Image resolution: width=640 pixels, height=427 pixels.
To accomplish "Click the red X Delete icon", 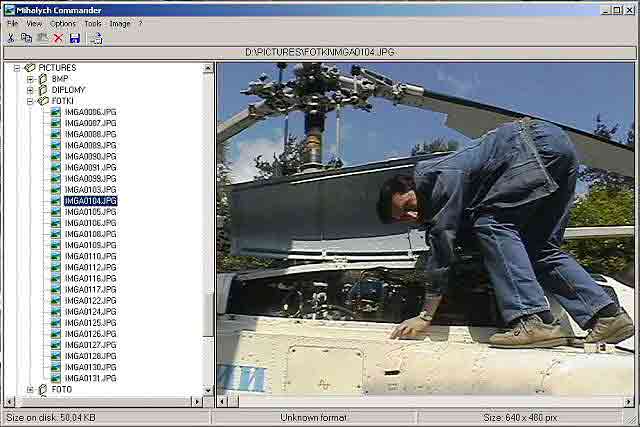I will pos(58,38).
